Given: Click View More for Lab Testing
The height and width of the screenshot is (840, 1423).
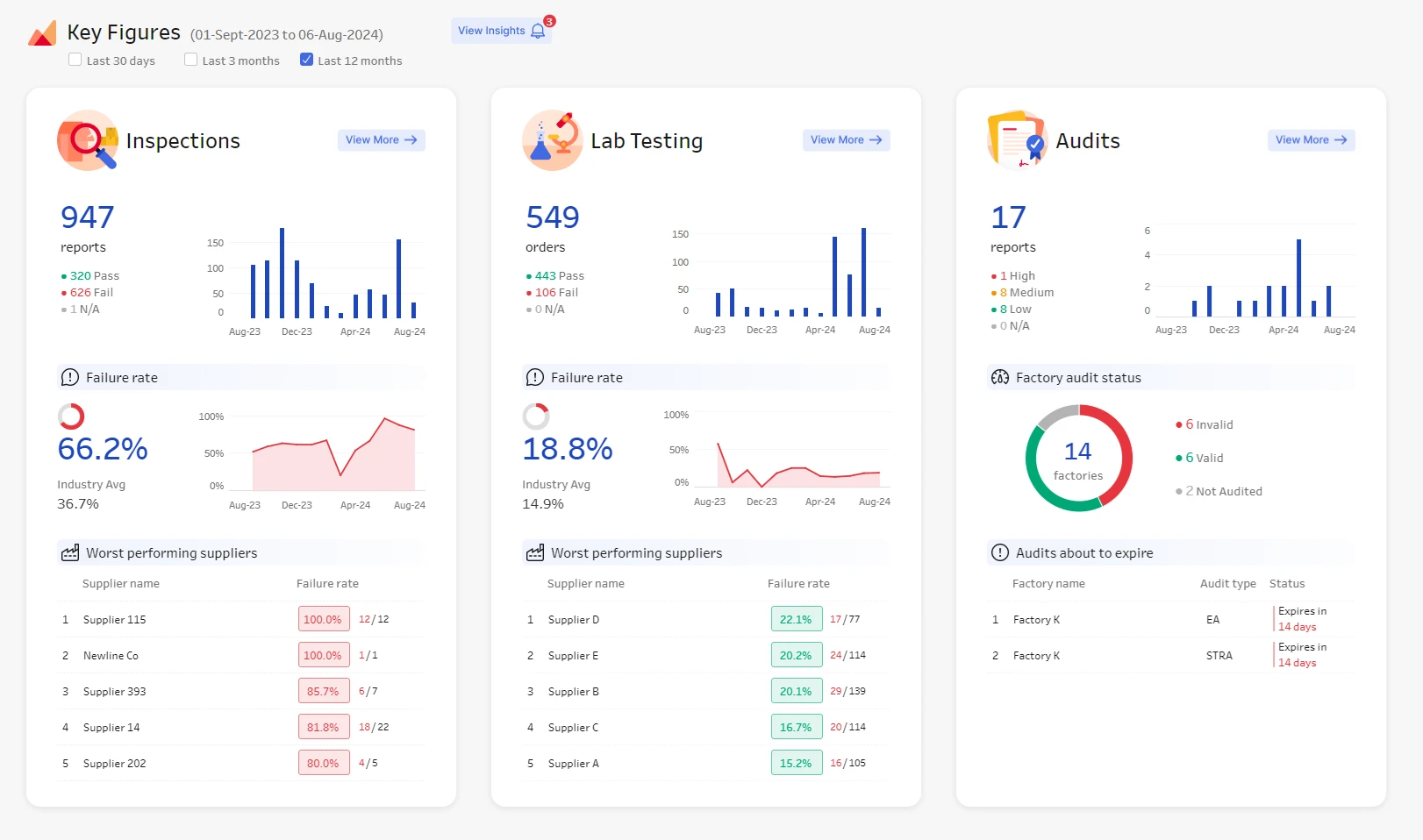Looking at the screenshot, I should click(x=847, y=140).
